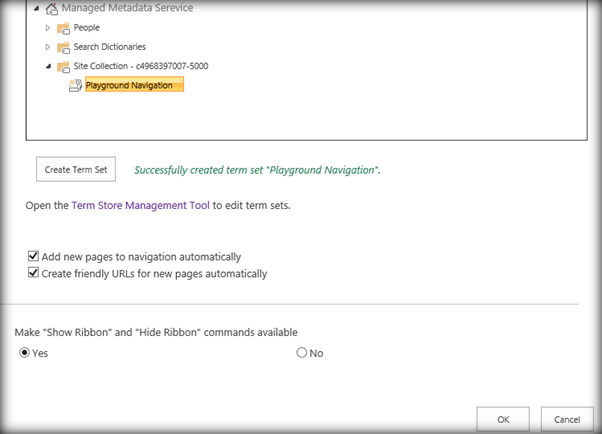602x434 pixels.
Task: Click the Create Term Set button
Action: 76,169
